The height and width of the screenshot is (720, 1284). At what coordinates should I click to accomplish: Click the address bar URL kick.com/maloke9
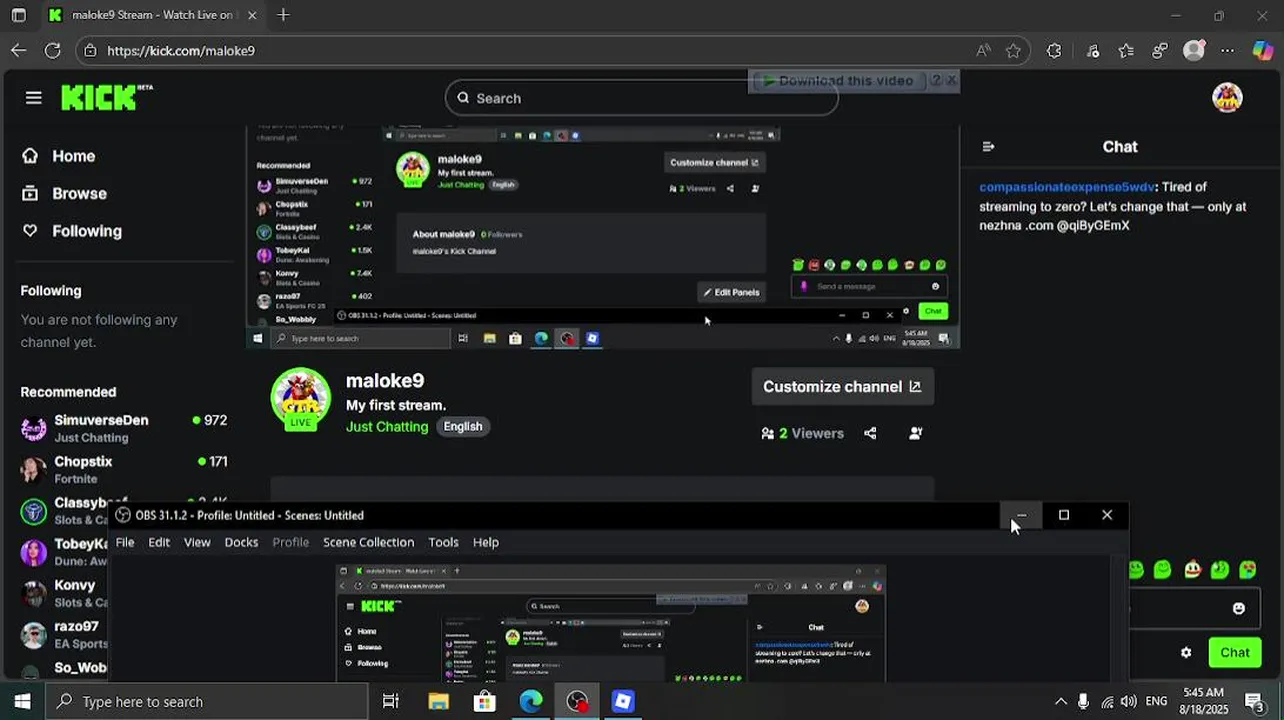click(181, 51)
